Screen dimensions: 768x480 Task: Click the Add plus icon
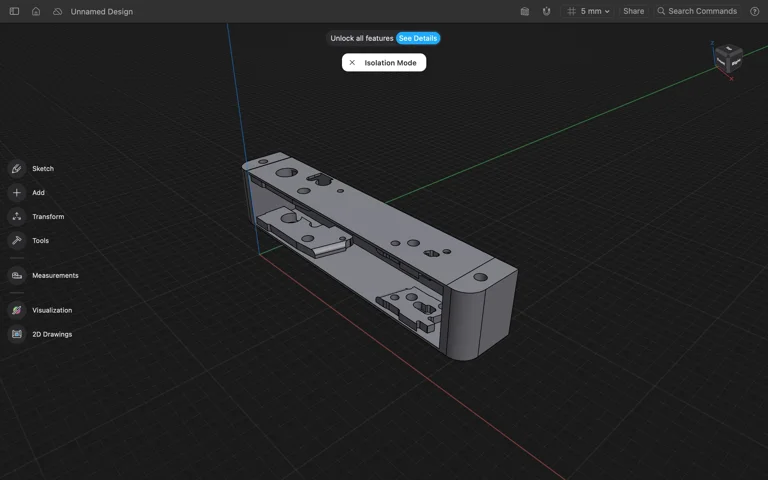pyautogui.click(x=17, y=193)
